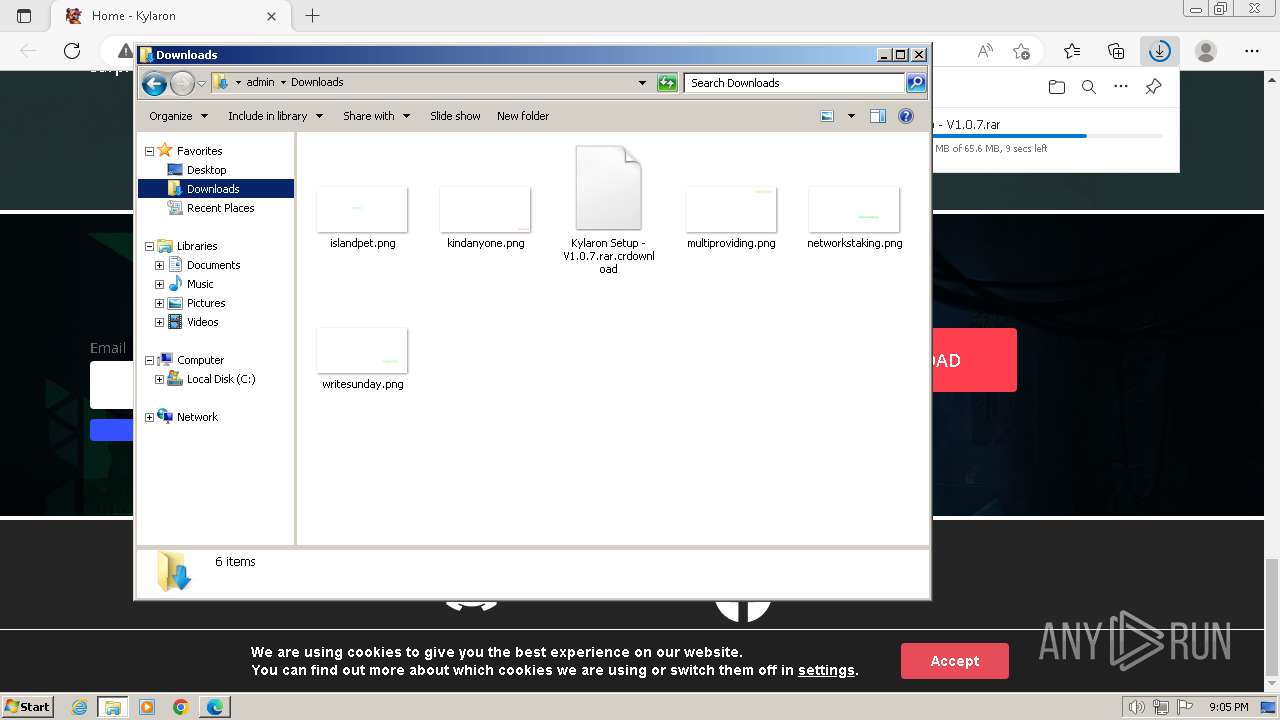Open the Organize menu
Image resolution: width=1280 pixels, height=720 pixels.
click(x=178, y=116)
